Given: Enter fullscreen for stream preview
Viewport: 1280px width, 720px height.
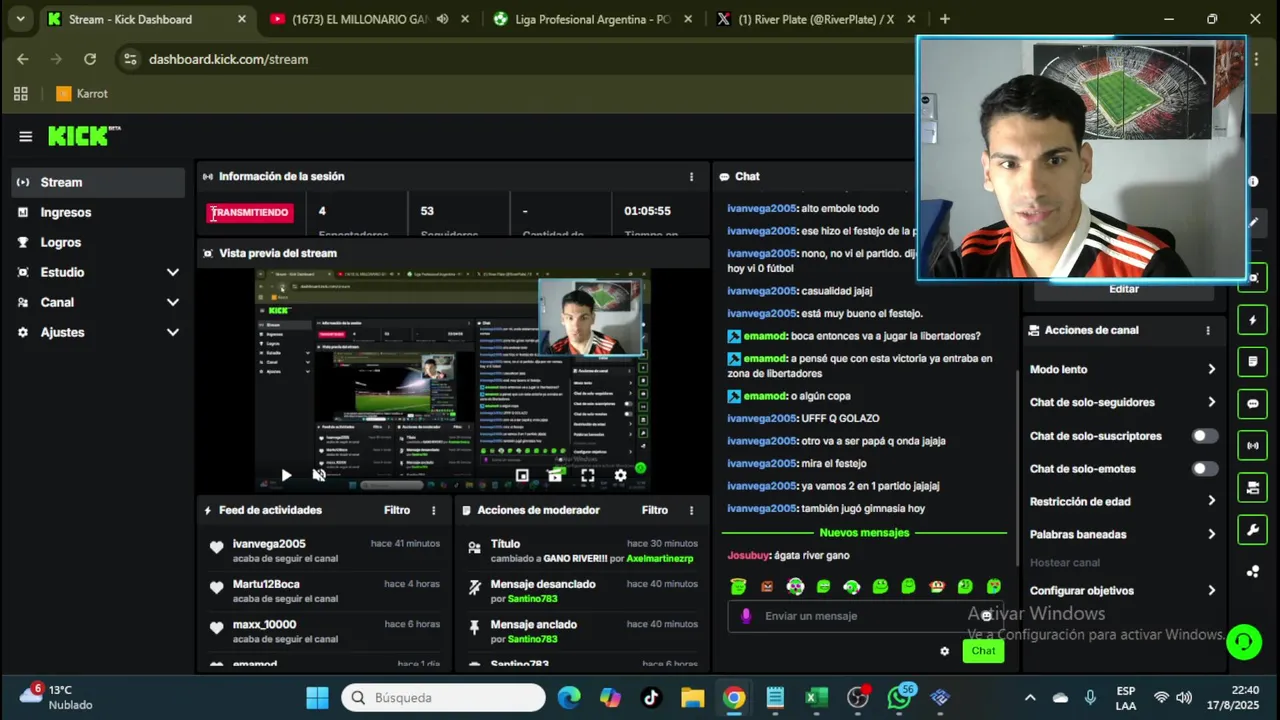Looking at the screenshot, I should 588,476.
